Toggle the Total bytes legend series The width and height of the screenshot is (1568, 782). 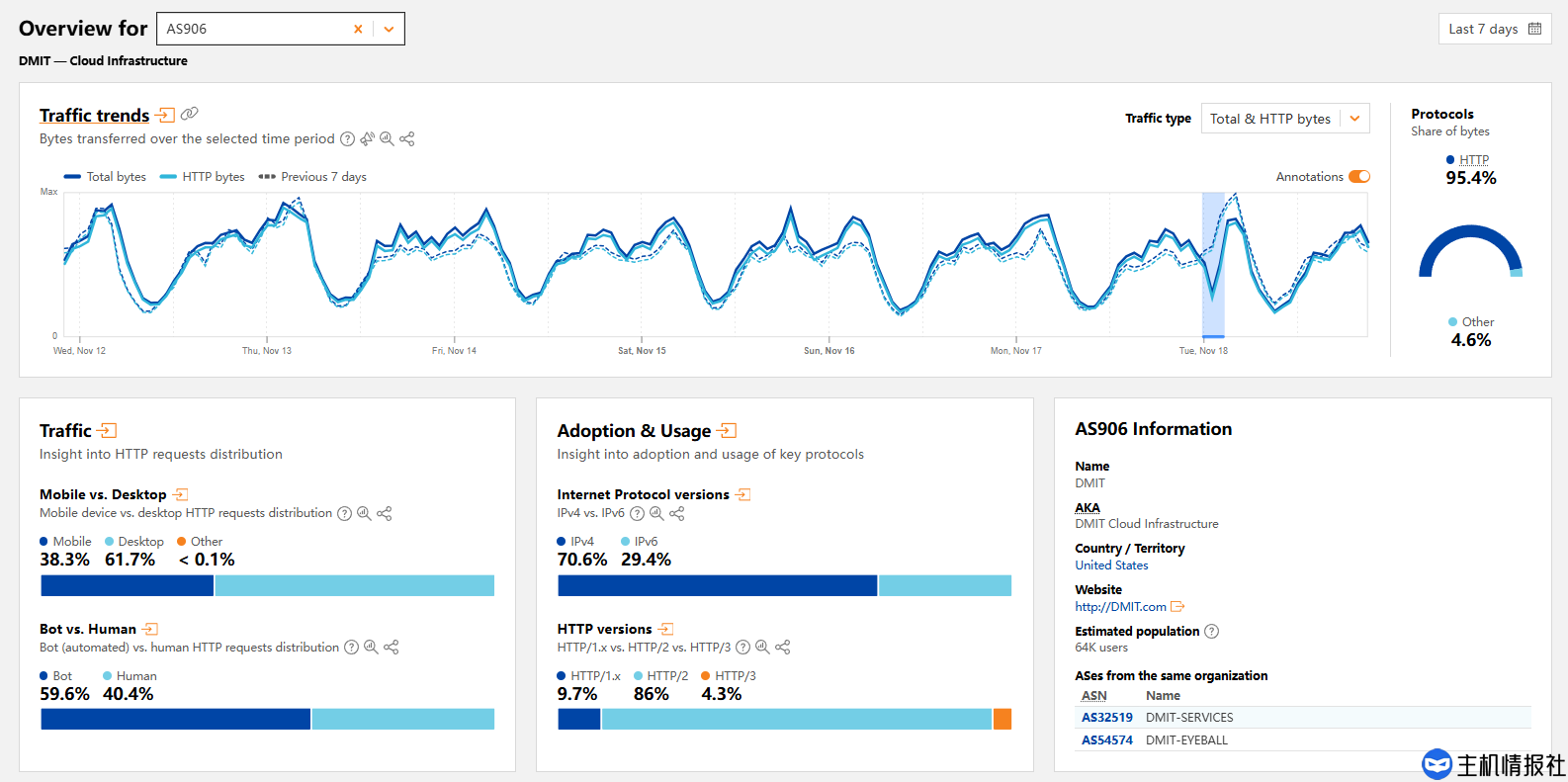(x=105, y=177)
